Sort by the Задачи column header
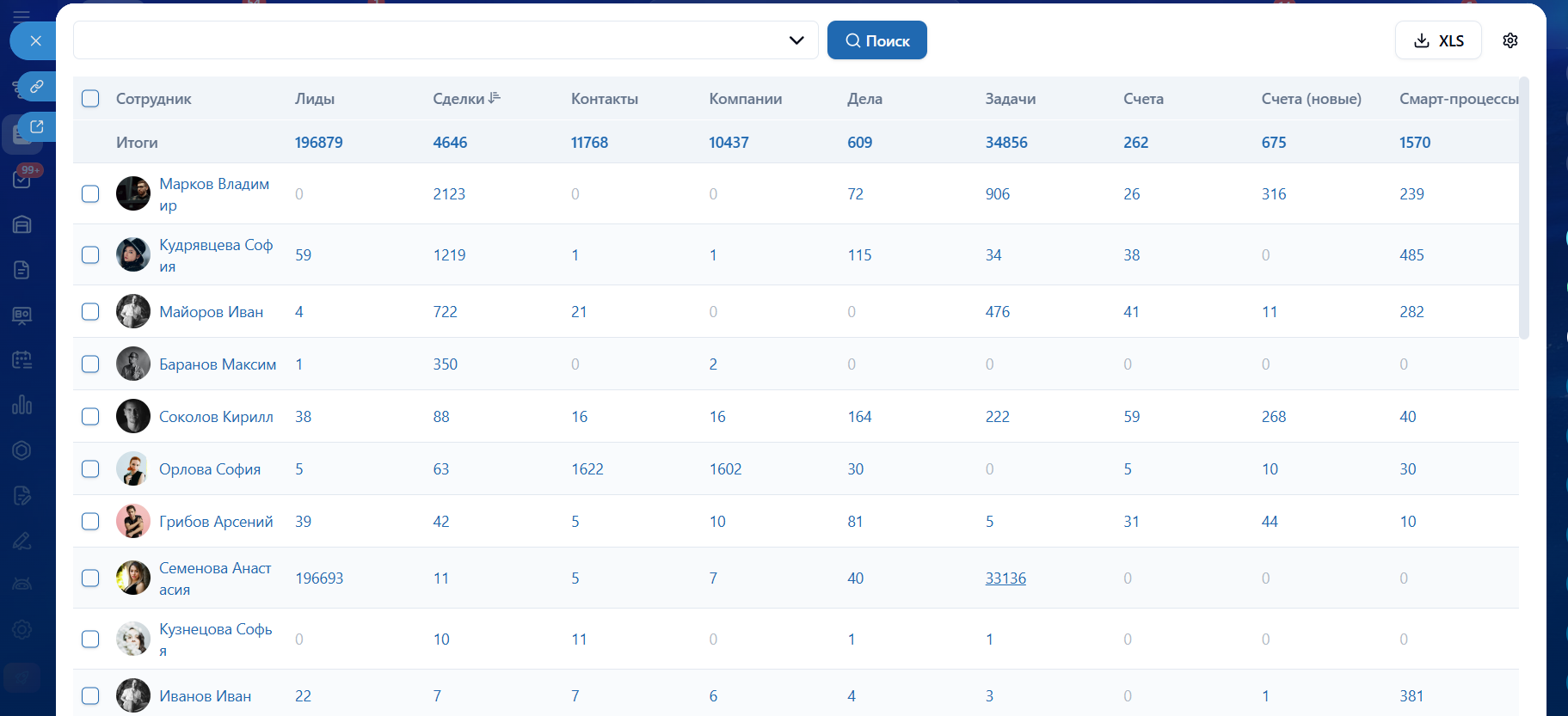 click(1010, 99)
